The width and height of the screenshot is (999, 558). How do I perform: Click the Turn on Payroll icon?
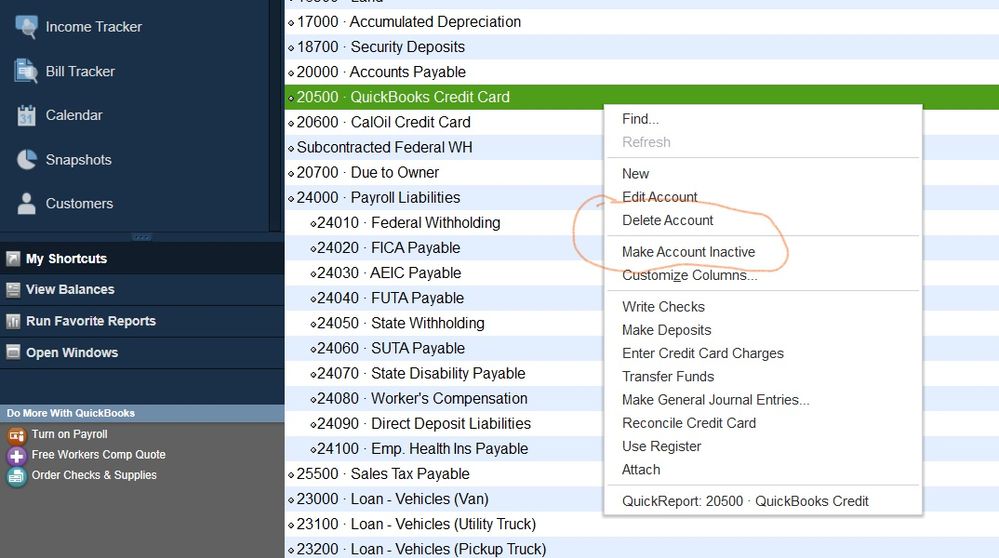pos(17,435)
